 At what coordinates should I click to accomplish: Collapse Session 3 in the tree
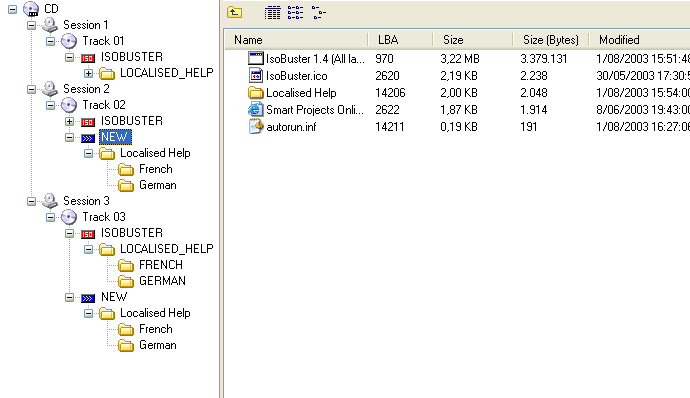click(x=31, y=201)
